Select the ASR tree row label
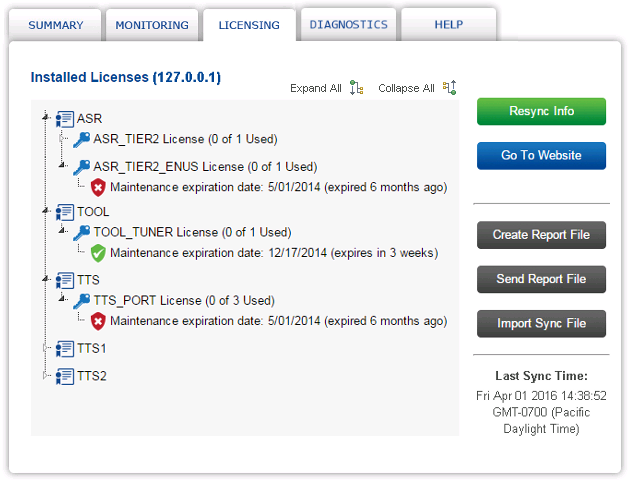630x482 pixels. tap(90, 119)
